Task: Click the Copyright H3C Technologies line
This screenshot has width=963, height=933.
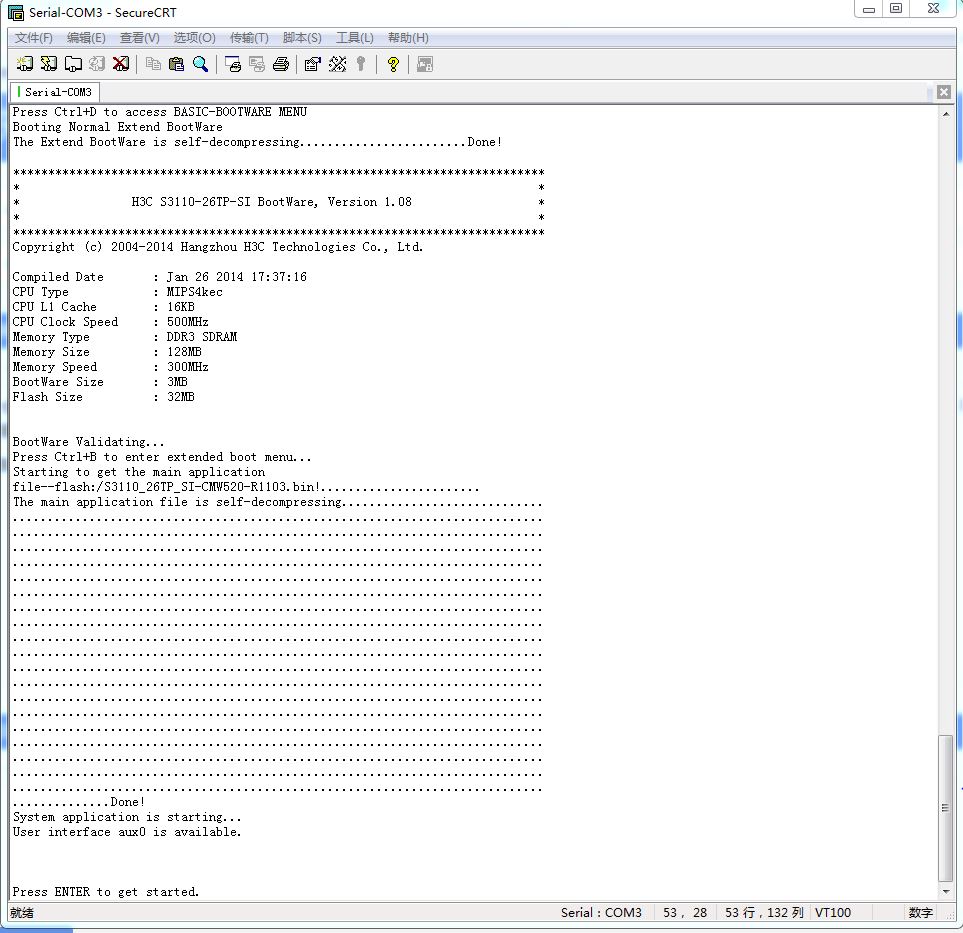Action: (x=218, y=247)
